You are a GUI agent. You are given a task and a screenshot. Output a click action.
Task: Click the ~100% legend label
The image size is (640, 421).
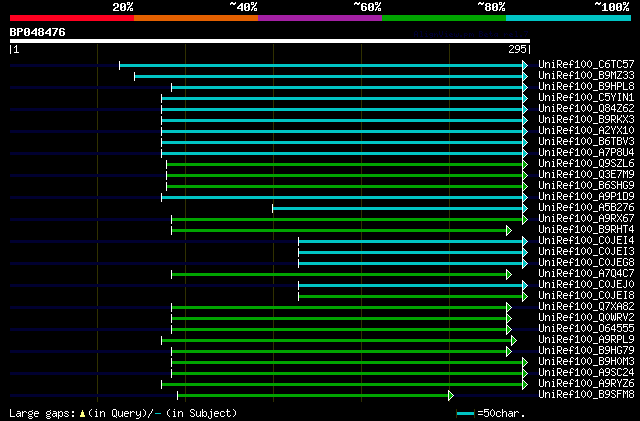click(612, 7)
